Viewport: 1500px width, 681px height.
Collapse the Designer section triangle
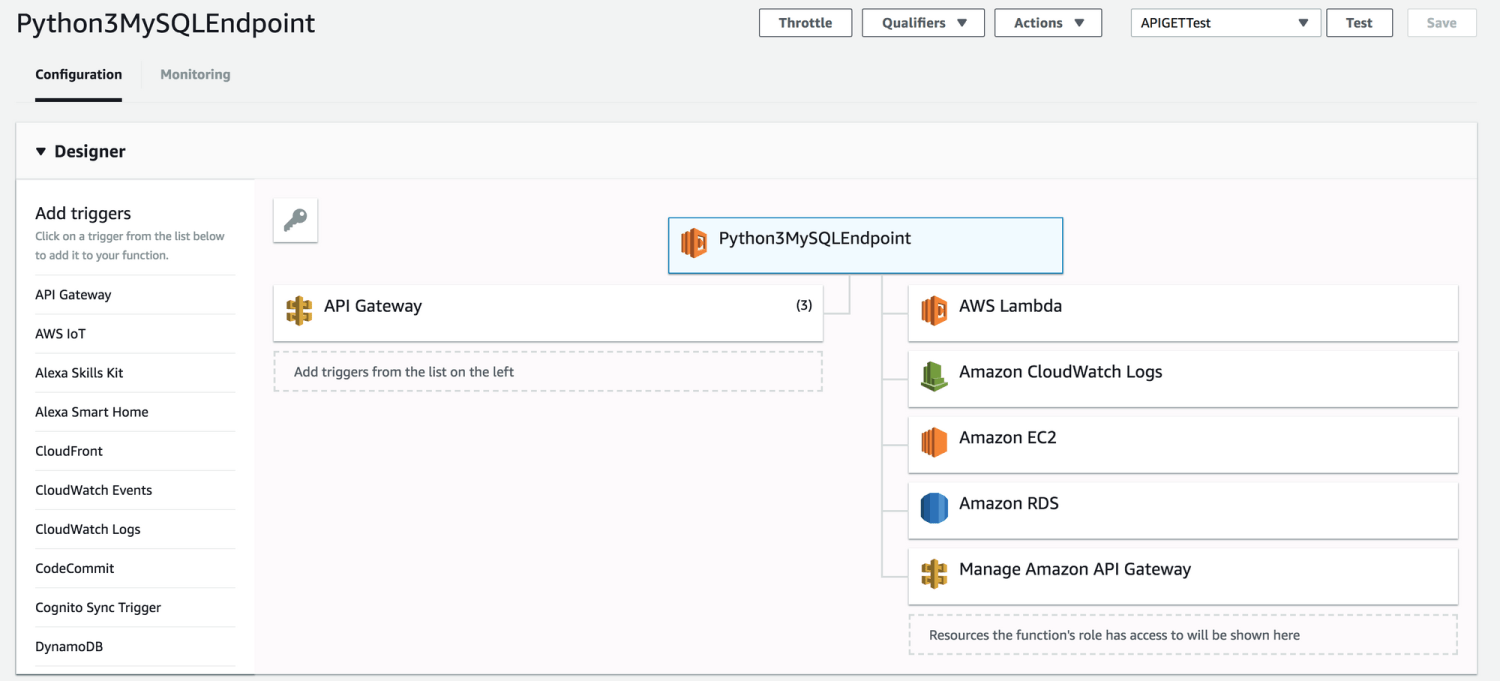click(x=41, y=152)
